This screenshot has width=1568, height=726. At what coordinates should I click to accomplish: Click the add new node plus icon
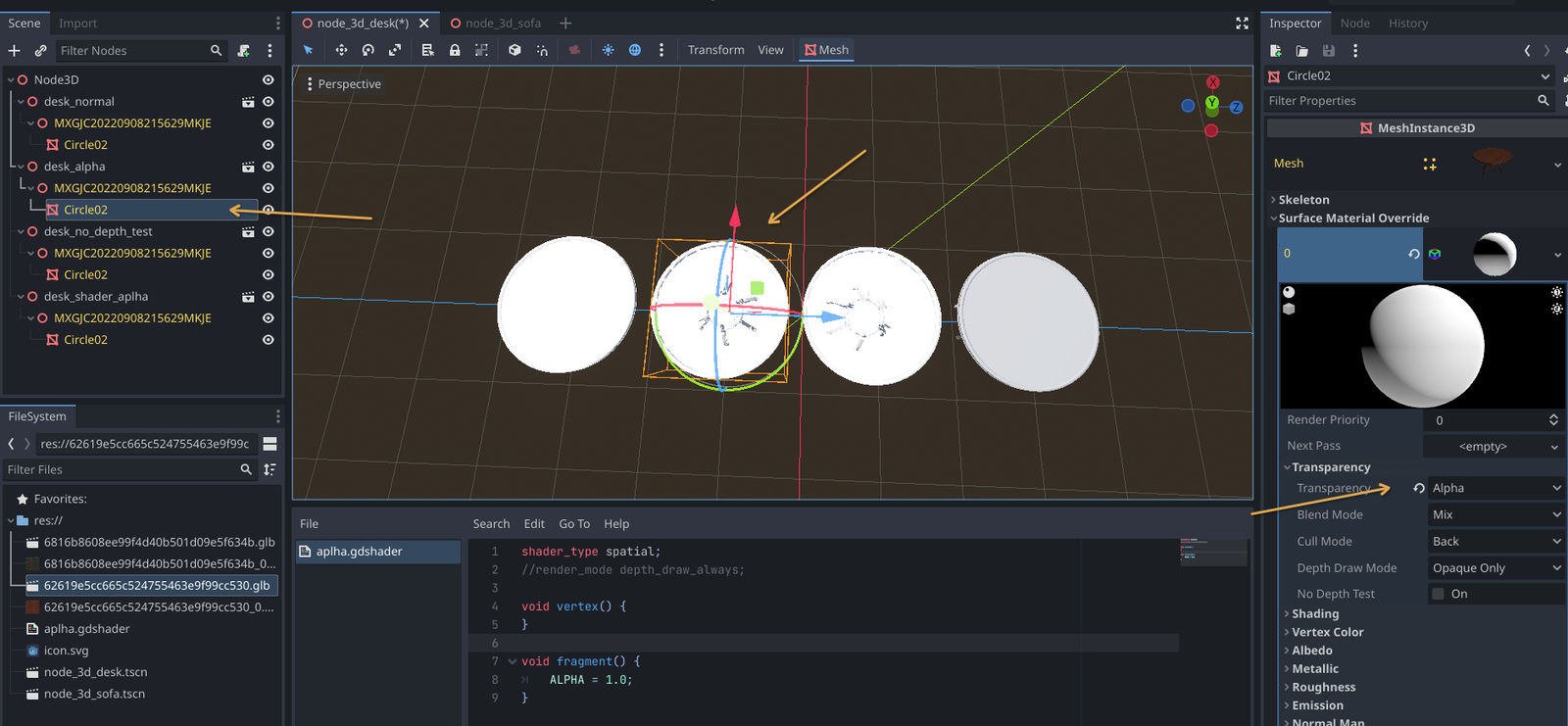(x=14, y=50)
